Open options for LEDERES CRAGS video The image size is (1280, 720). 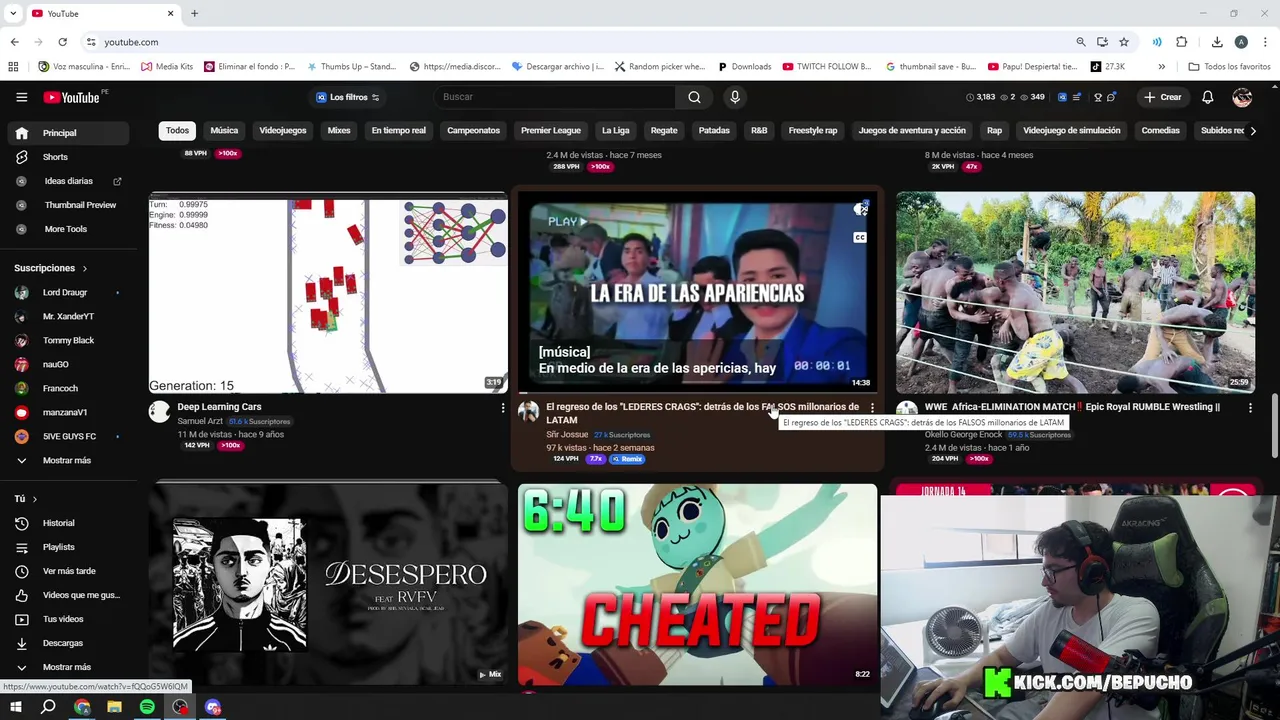(872, 408)
